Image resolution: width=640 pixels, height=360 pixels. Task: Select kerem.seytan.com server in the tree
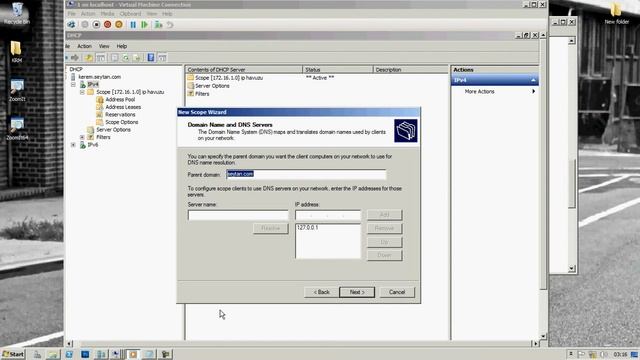pos(100,77)
